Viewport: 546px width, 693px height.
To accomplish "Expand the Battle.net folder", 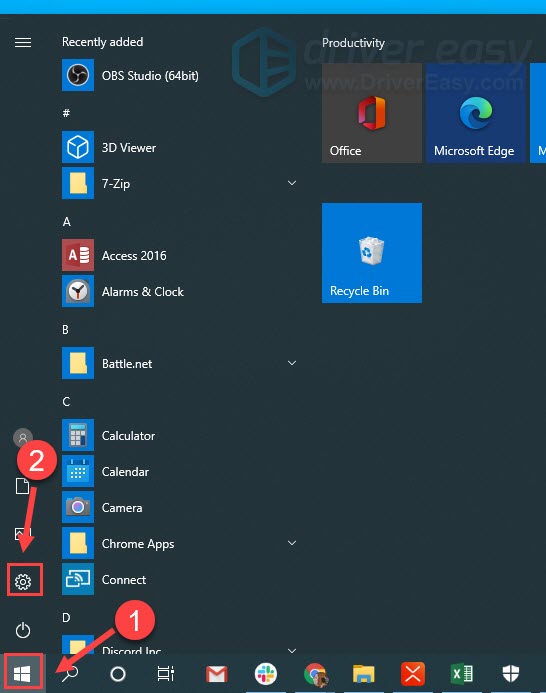I will click(292, 363).
